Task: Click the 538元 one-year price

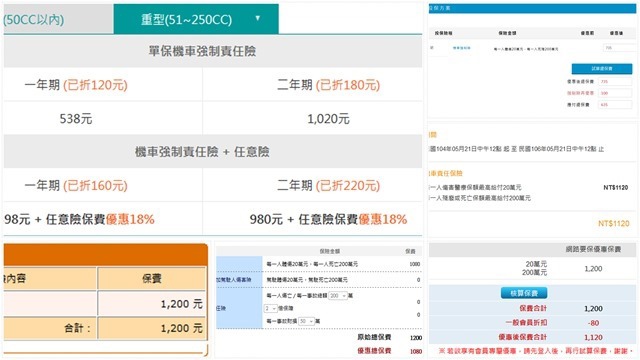Action: 76,119
